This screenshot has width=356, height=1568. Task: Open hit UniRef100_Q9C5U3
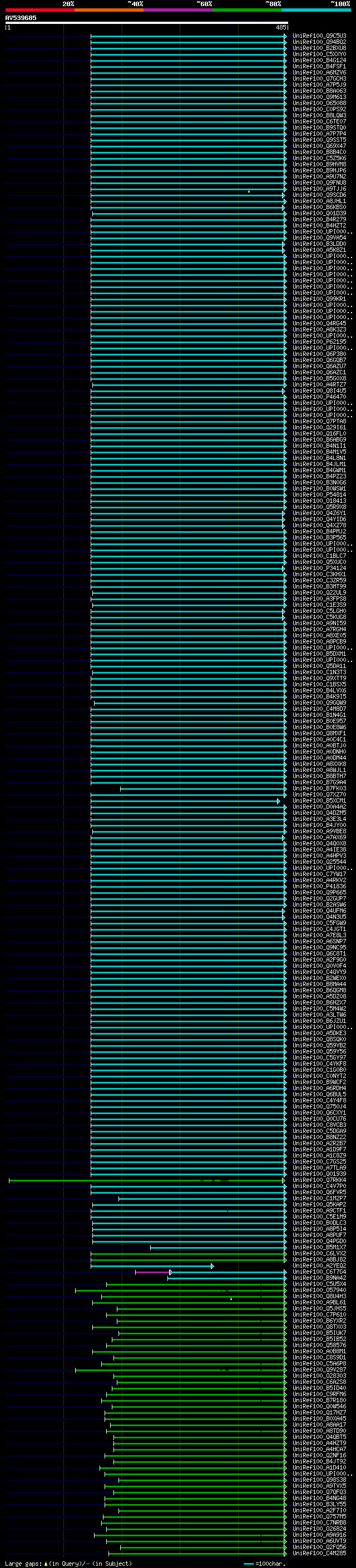click(319, 36)
